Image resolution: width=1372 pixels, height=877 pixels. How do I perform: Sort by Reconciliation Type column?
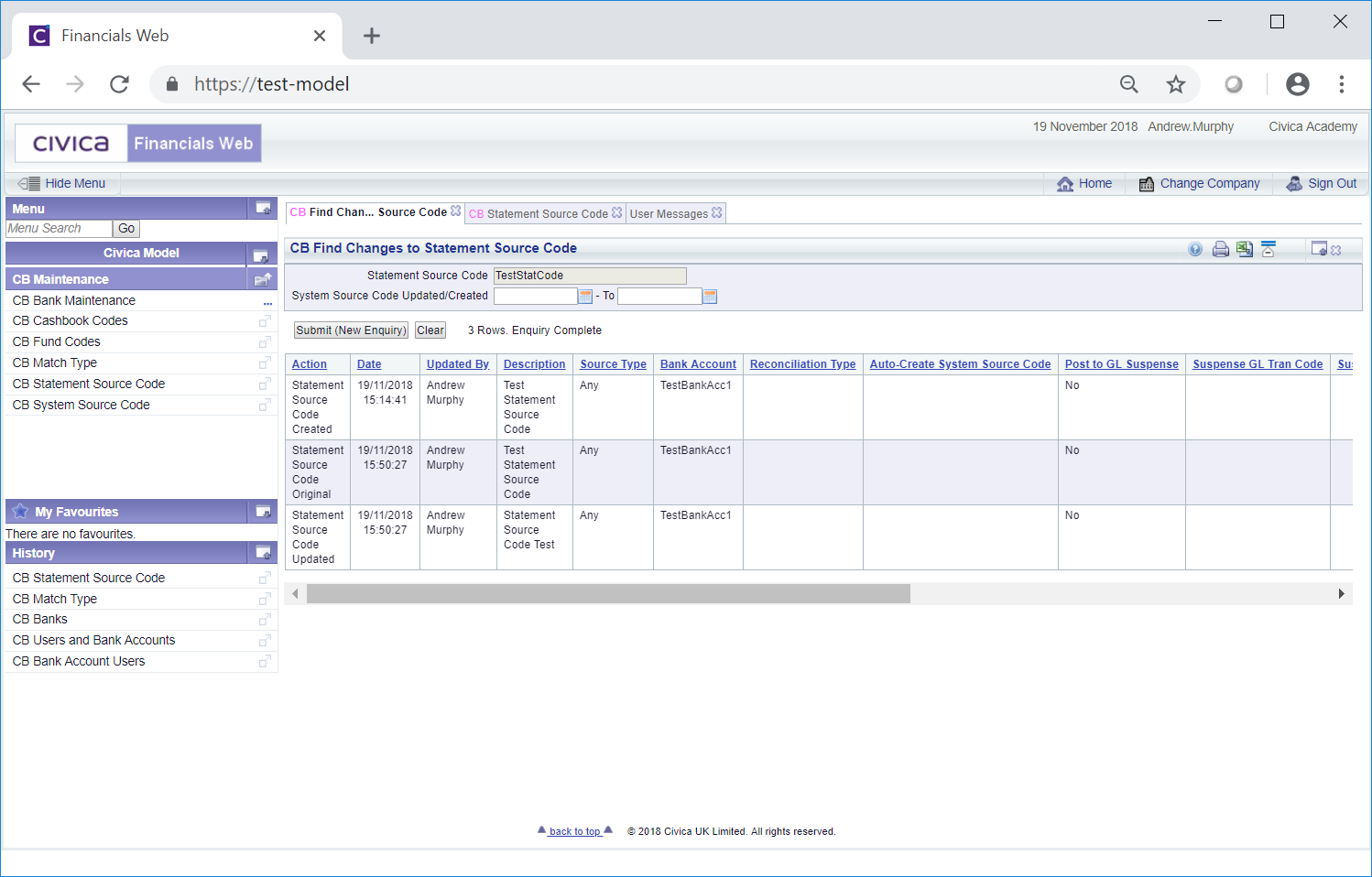[x=803, y=364]
